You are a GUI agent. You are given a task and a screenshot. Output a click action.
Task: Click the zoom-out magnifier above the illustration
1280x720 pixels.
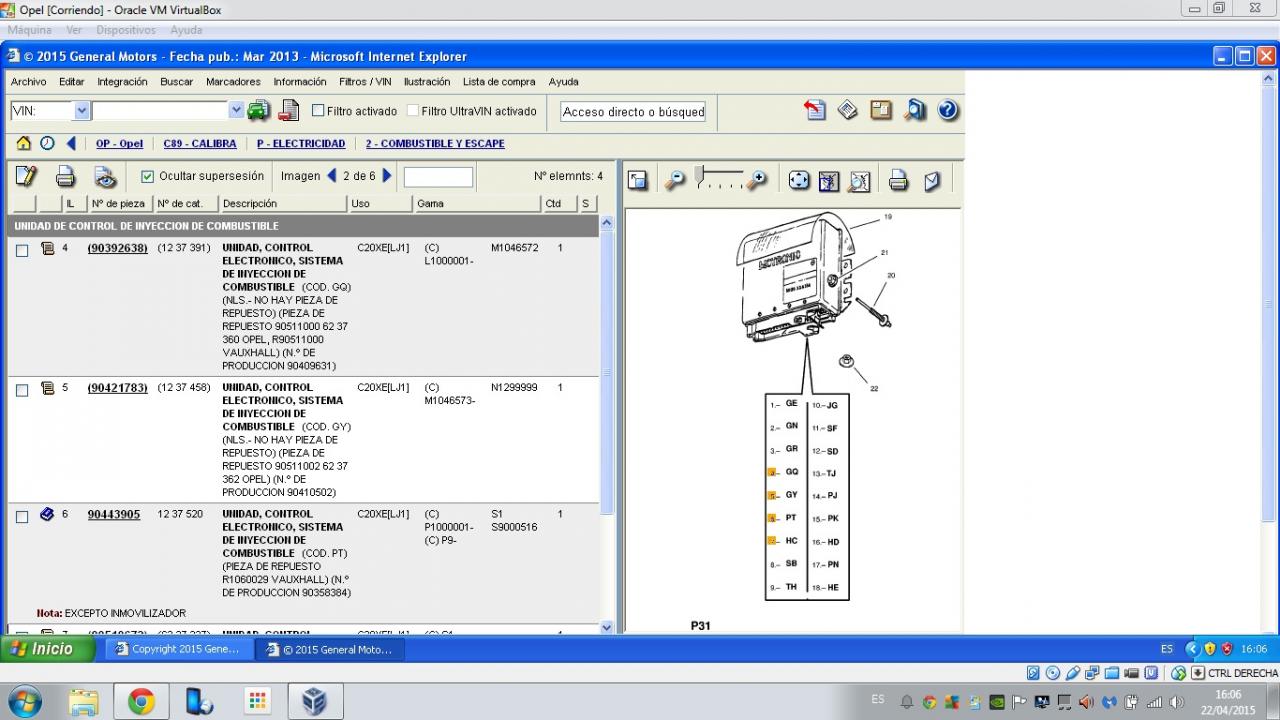coord(676,180)
